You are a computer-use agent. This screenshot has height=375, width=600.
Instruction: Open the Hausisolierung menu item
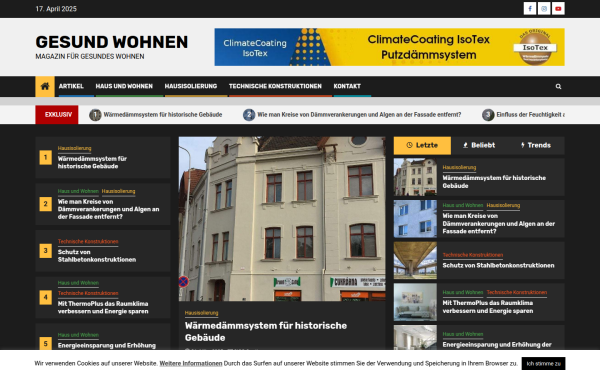(191, 86)
